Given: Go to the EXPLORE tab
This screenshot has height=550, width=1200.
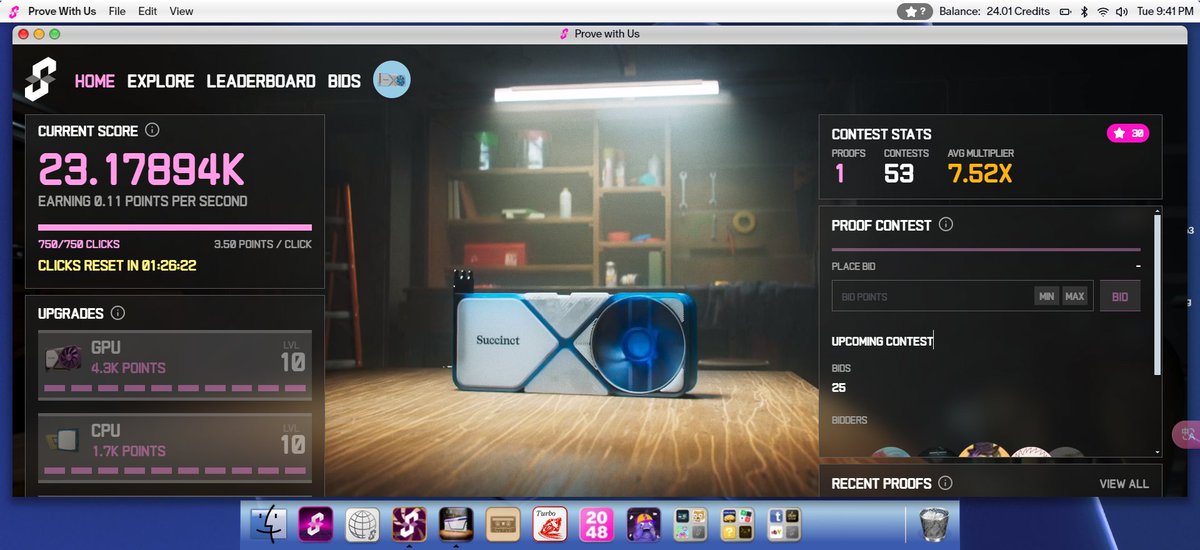Looking at the screenshot, I should 161,81.
